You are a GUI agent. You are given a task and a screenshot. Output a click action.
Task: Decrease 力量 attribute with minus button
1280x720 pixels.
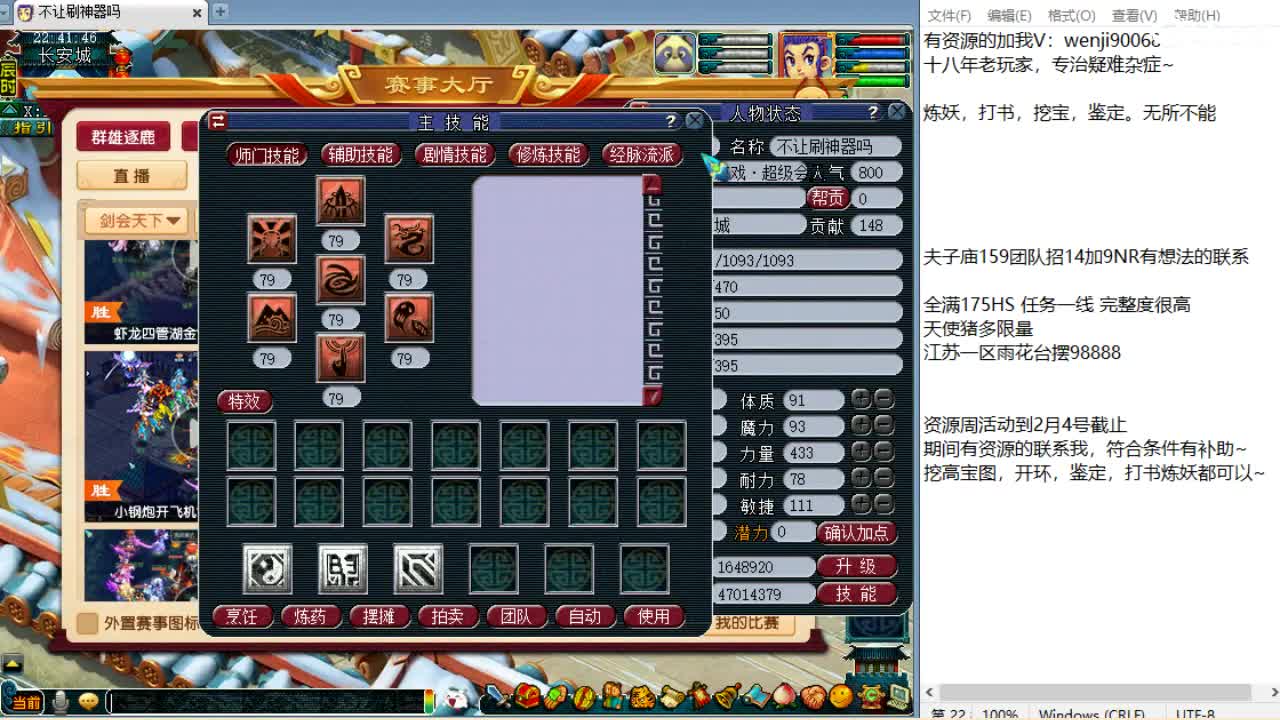click(883, 452)
